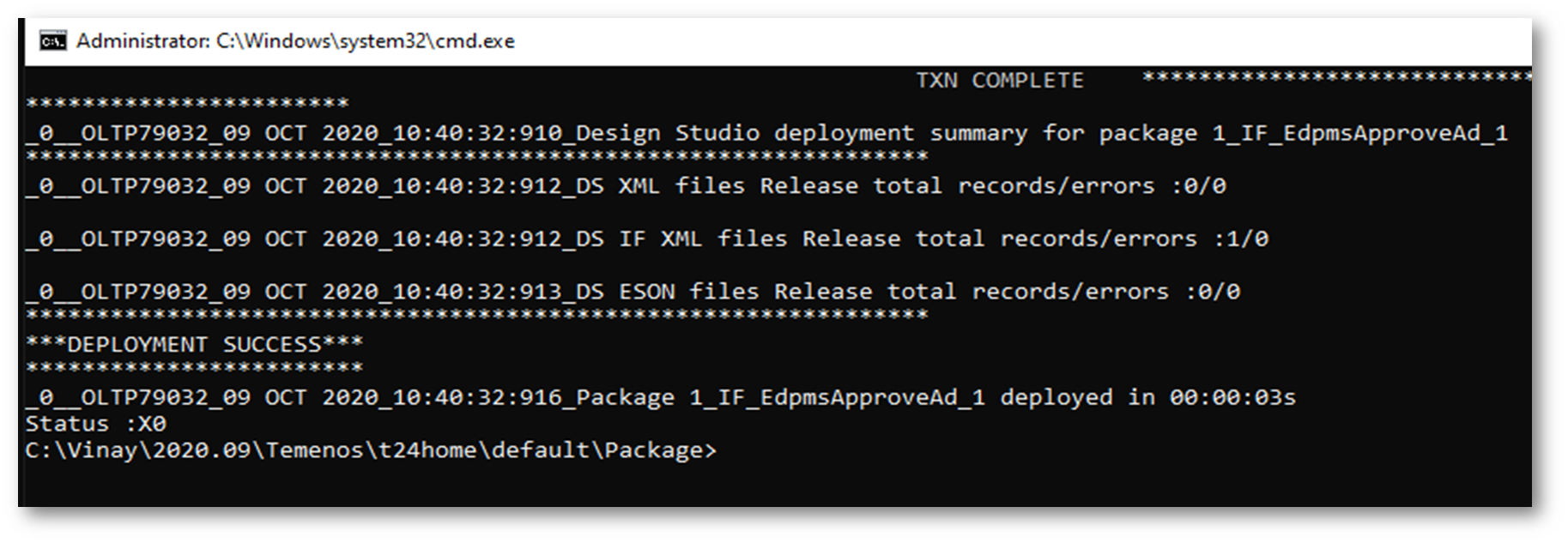This screenshot has height=543, width=1568.
Task: Click package name in the deployment summary line
Action: [1359, 134]
